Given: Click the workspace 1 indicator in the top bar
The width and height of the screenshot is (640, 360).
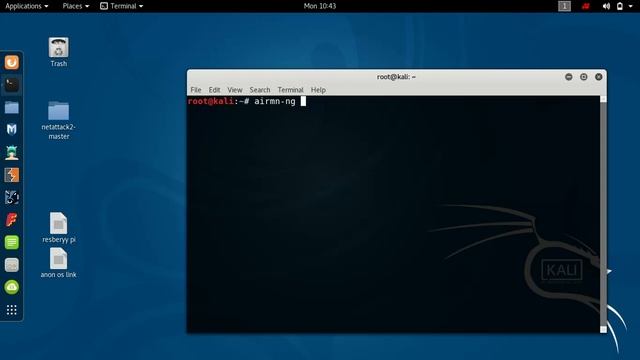Looking at the screenshot, I should pos(564,6).
